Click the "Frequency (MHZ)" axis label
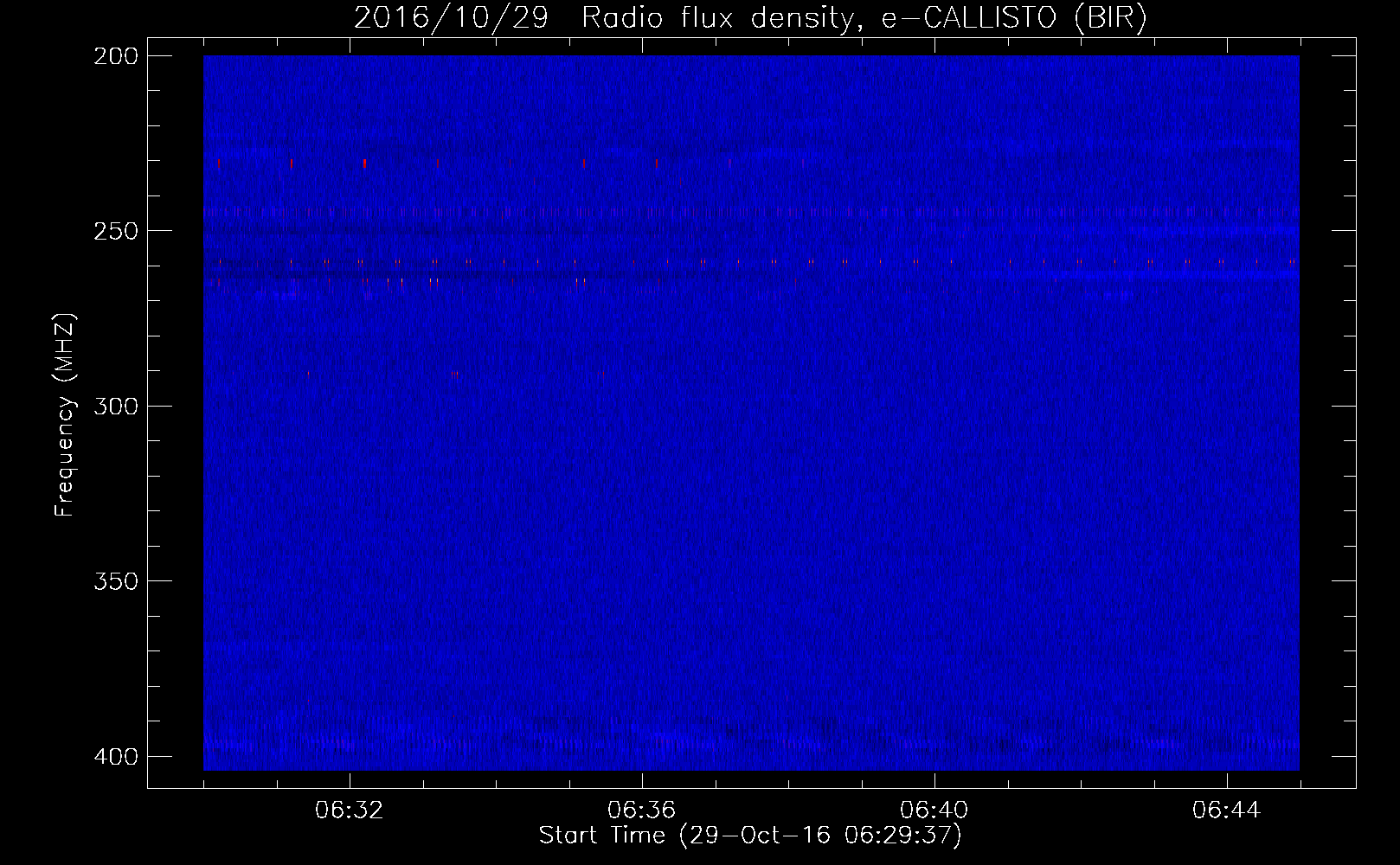The image size is (1400, 865). click(65, 414)
